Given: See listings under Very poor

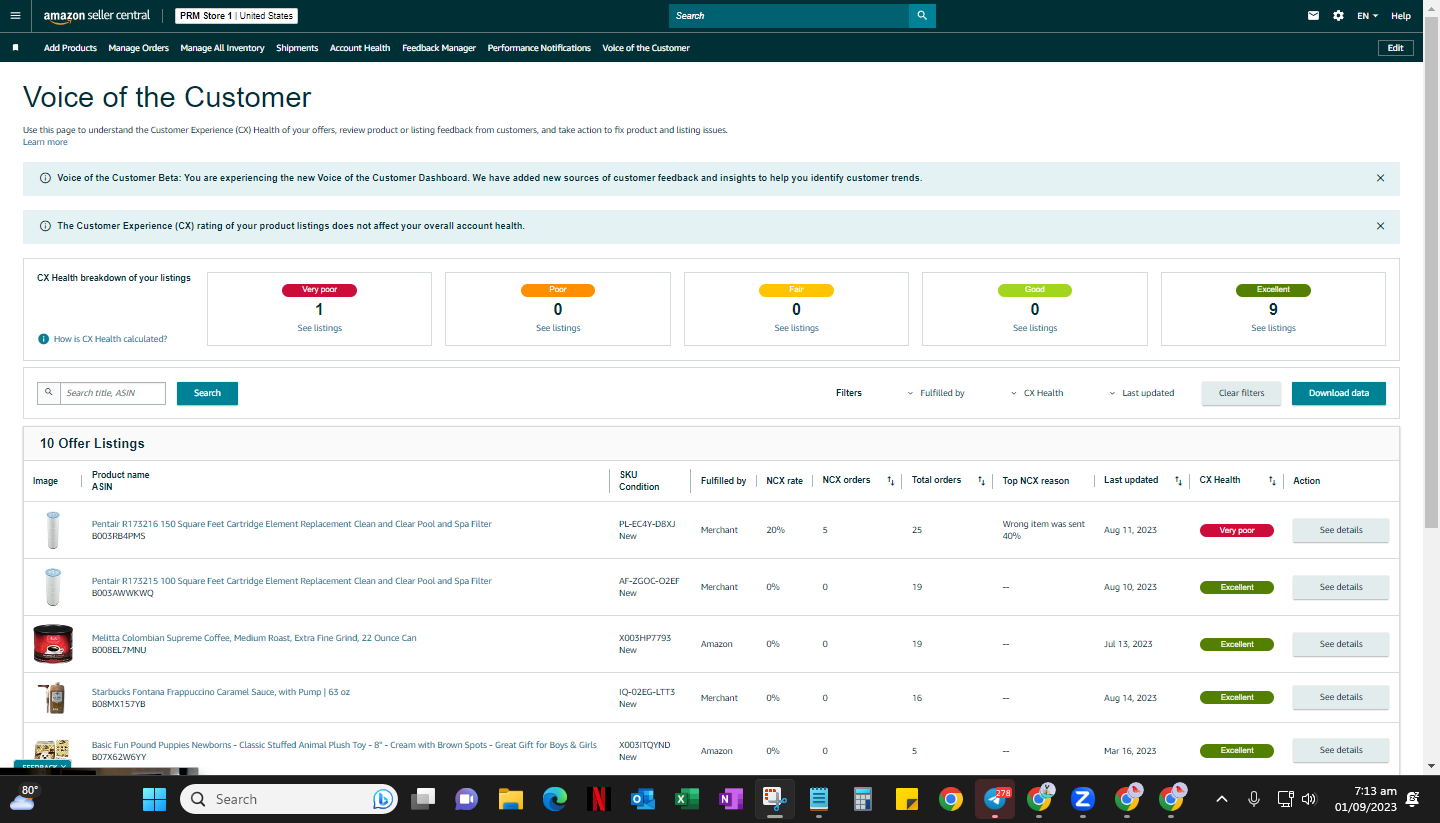Looking at the screenshot, I should [x=319, y=328].
